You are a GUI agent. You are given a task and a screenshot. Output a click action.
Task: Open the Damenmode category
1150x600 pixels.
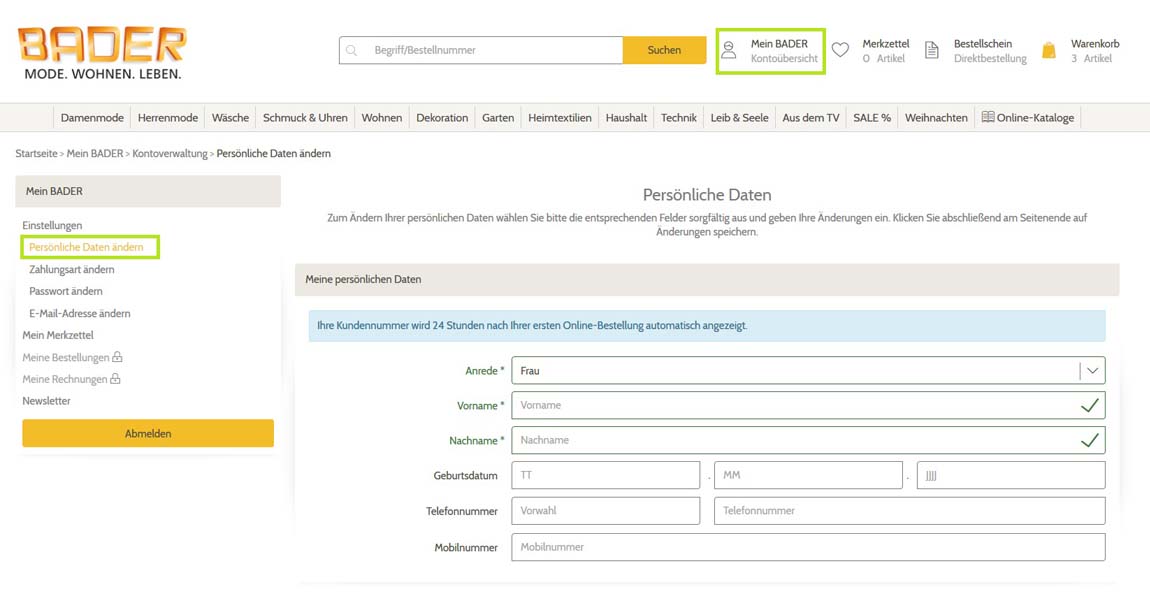click(92, 118)
